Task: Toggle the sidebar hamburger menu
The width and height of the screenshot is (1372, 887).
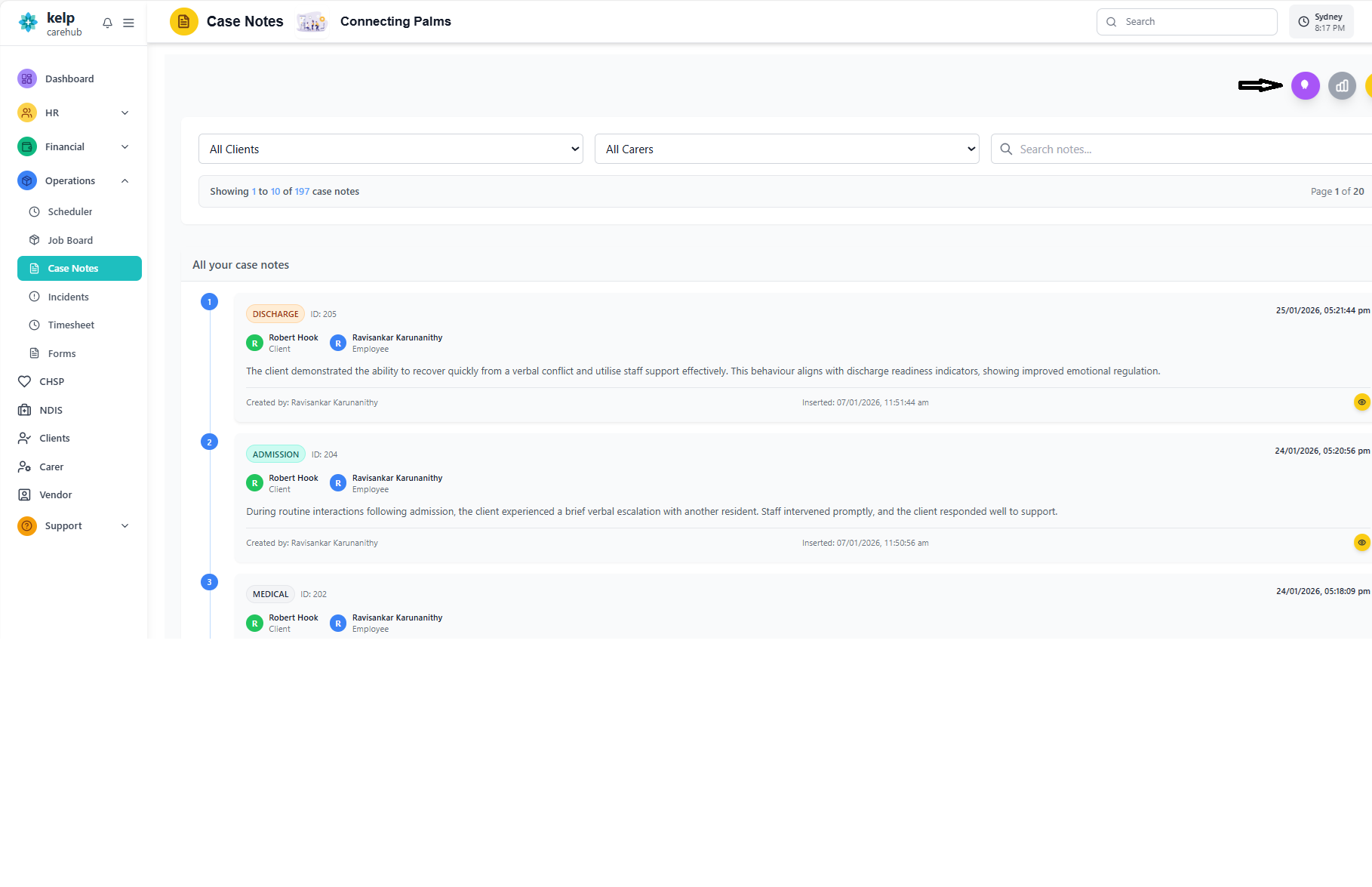Action: click(x=128, y=23)
